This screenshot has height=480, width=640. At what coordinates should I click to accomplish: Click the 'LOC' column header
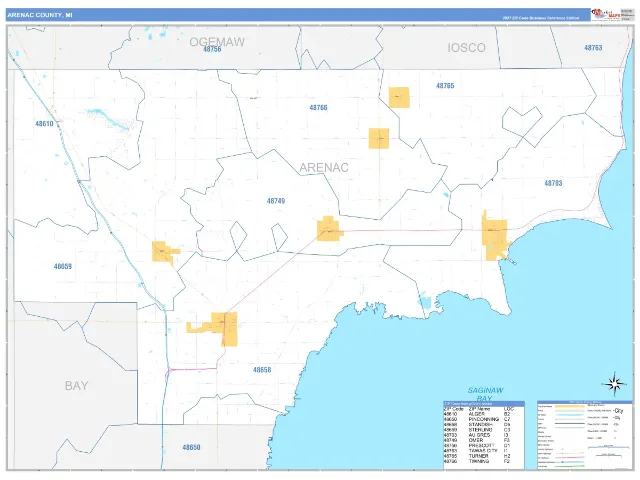509,409
